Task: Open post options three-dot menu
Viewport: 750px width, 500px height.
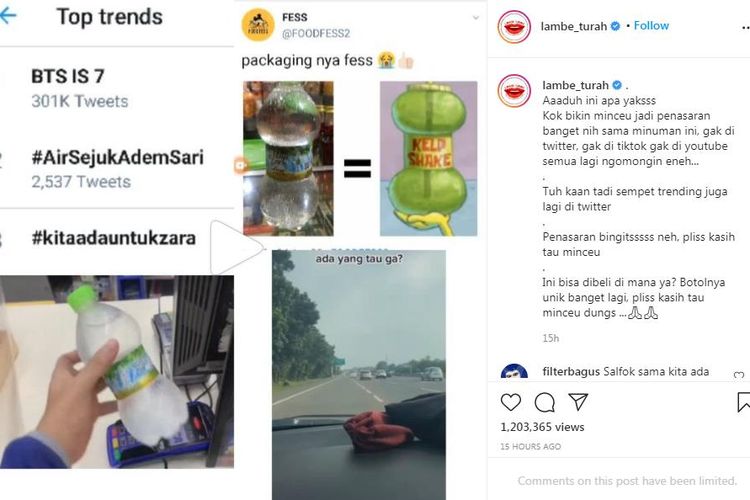Action: (x=745, y=28)
